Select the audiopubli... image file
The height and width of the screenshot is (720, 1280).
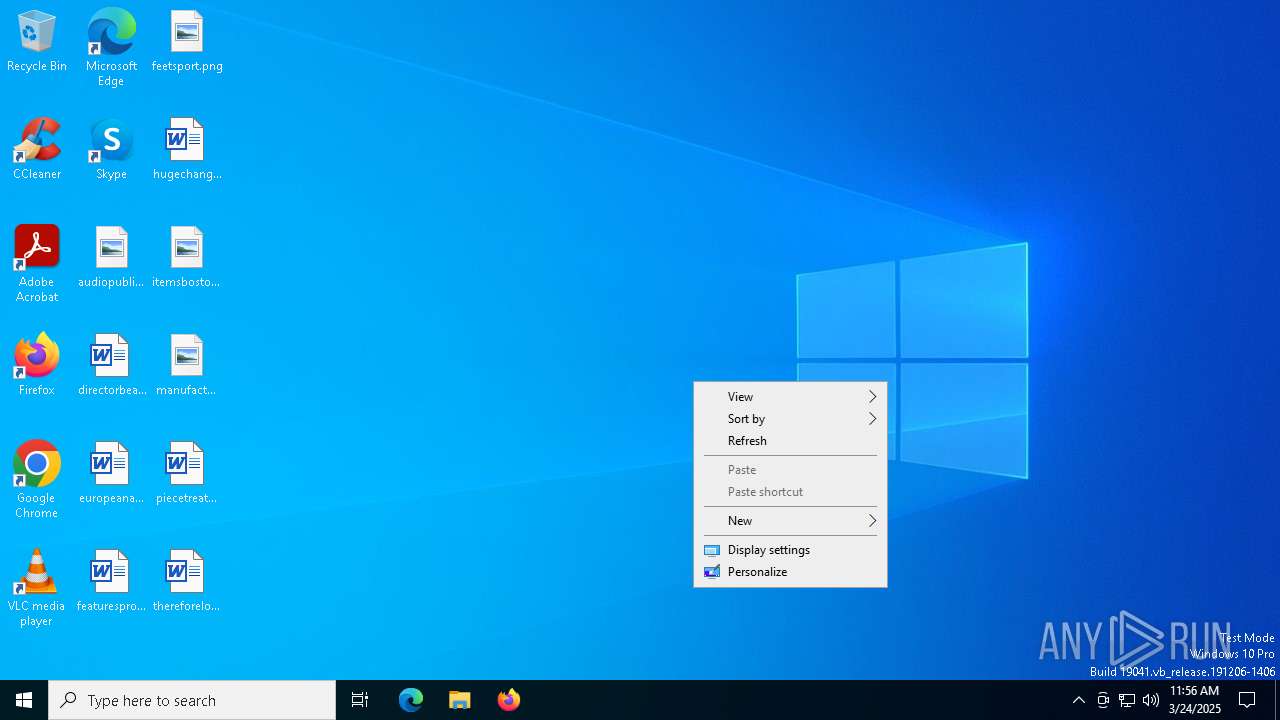pos(111,258)
